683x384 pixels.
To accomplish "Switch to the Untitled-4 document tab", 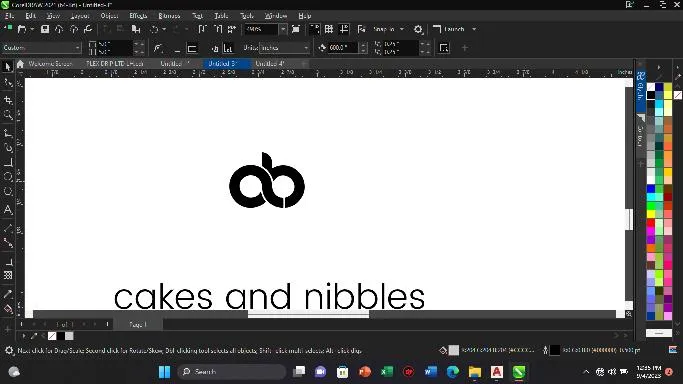I will (x=270, y=64).
